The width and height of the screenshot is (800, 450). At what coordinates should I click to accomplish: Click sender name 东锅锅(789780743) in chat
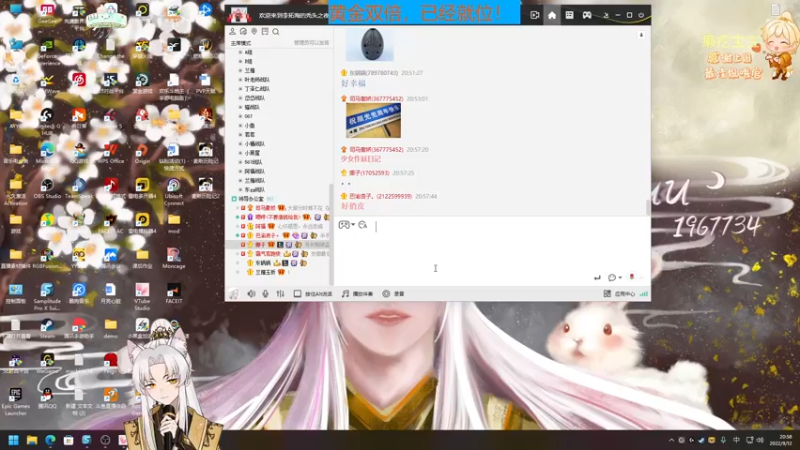pos(373,73)
